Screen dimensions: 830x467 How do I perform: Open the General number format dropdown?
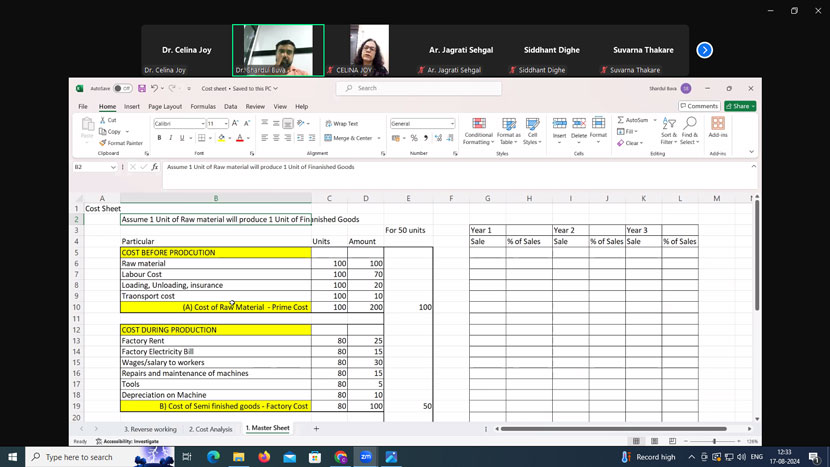coord(452,124)
